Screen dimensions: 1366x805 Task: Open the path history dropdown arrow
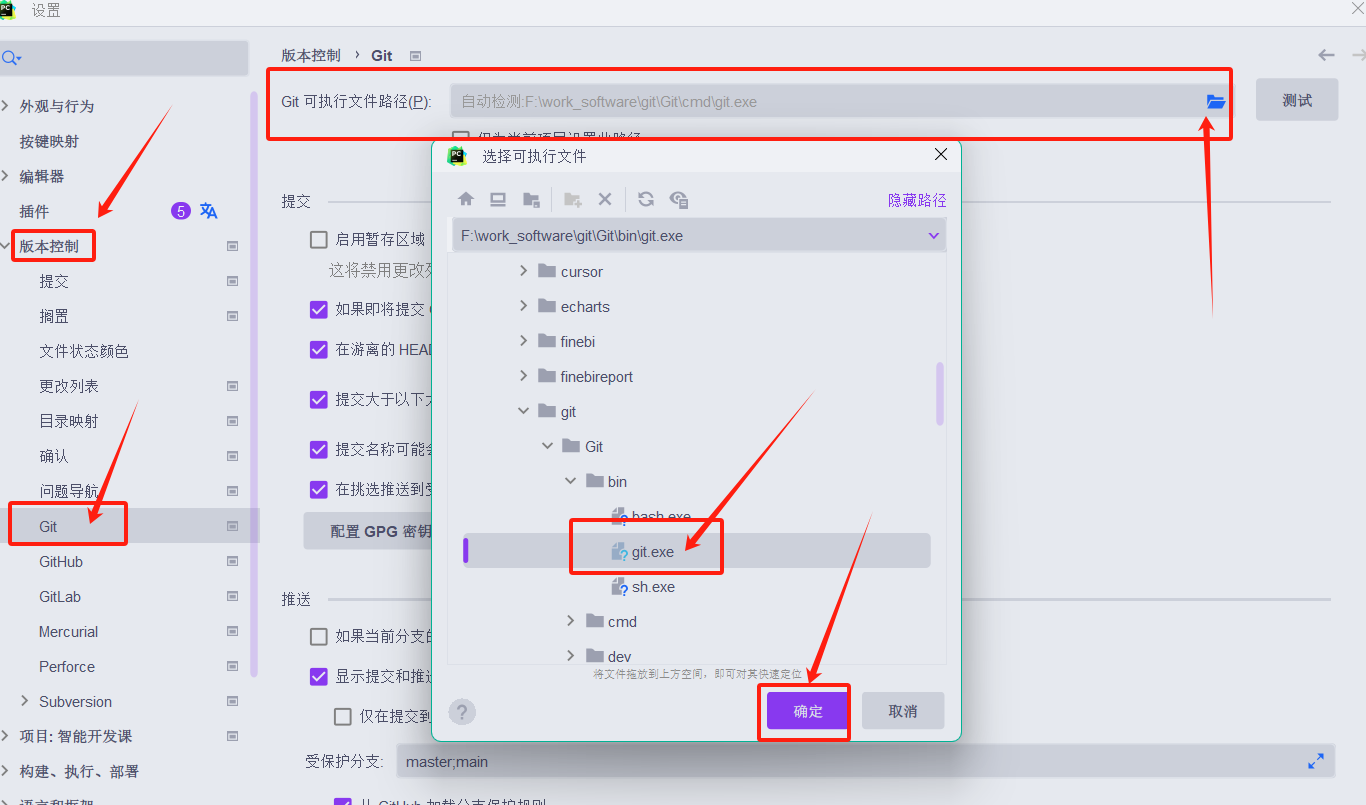tap(933, 236)
